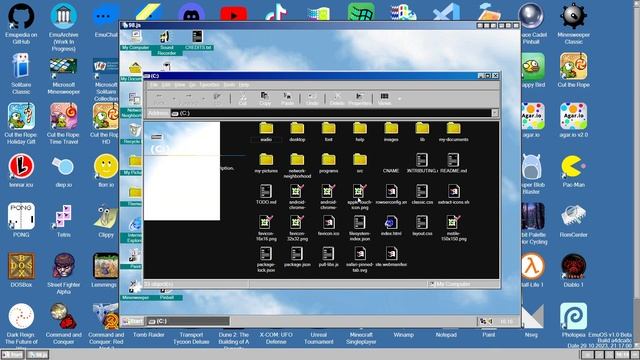This screenshot has height=360, width=640.
Task: Click the 98.js button in EmuOS taskbar
Action: 38,355
